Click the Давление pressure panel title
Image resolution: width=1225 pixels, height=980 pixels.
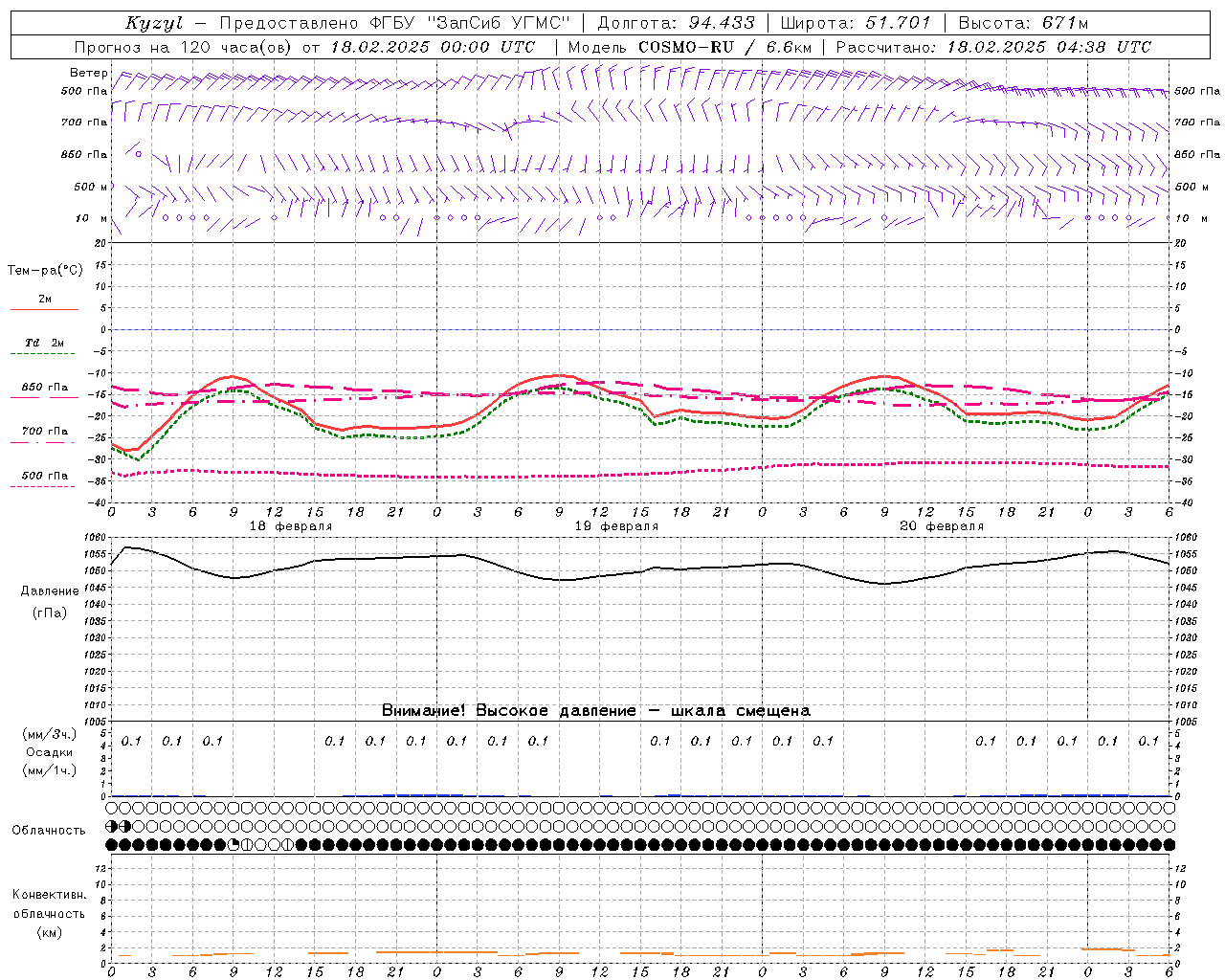[x=48, y=591]
